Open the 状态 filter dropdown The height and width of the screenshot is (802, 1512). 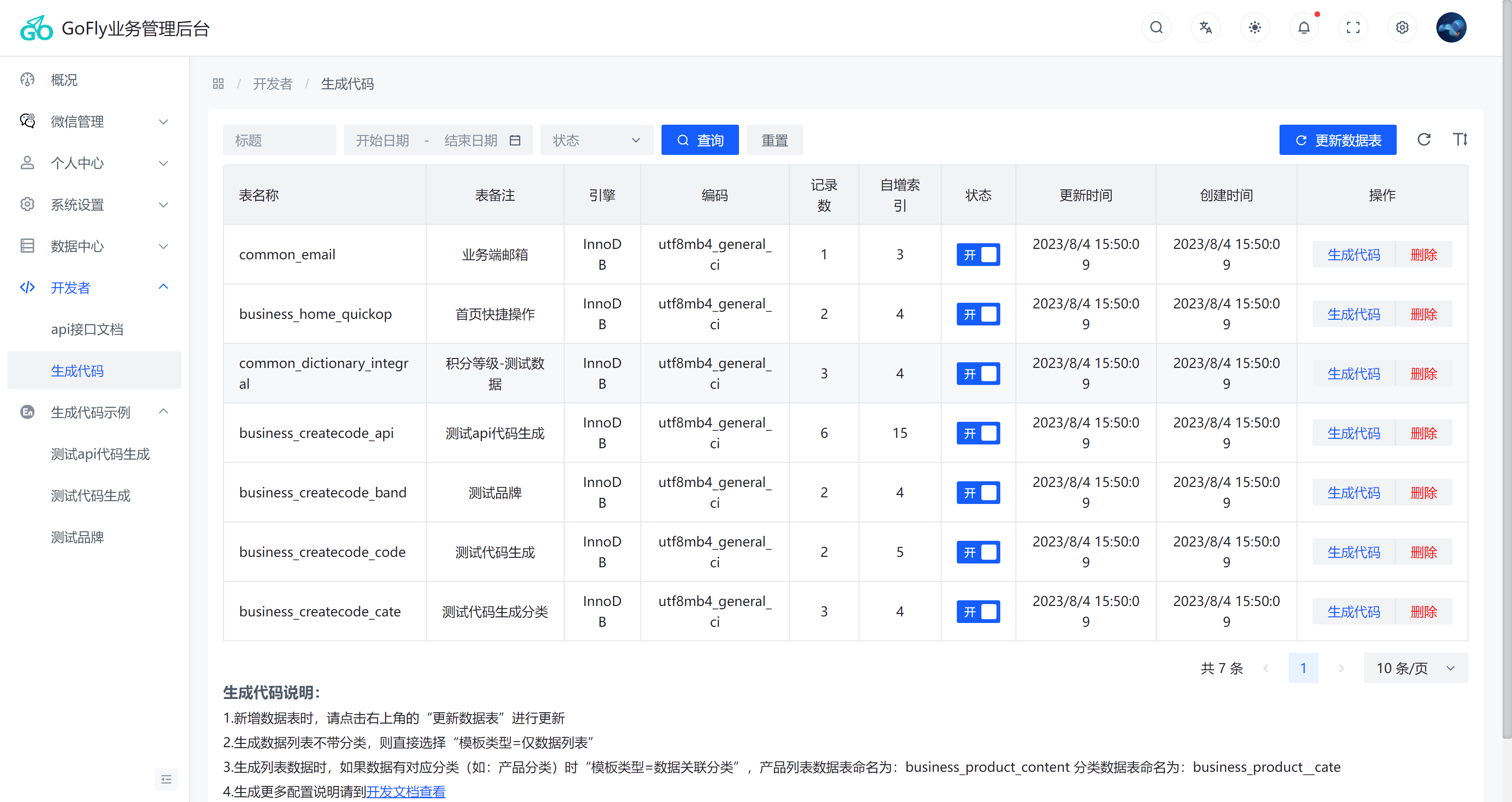(x=596, y=140)
